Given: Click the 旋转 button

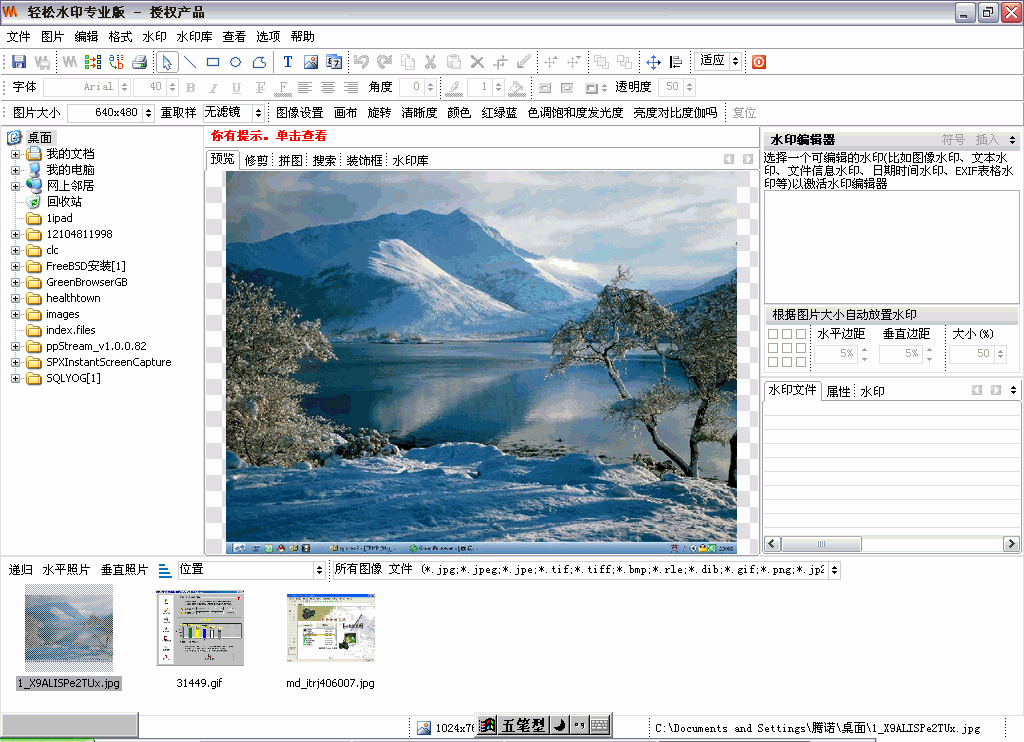Looking at the screenshot, I should coord(379,113).
